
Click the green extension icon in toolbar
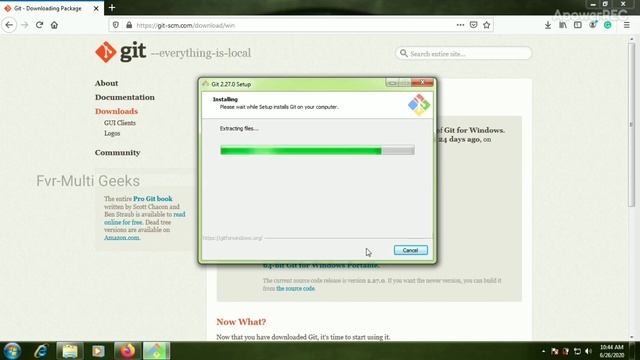[607, 25]
